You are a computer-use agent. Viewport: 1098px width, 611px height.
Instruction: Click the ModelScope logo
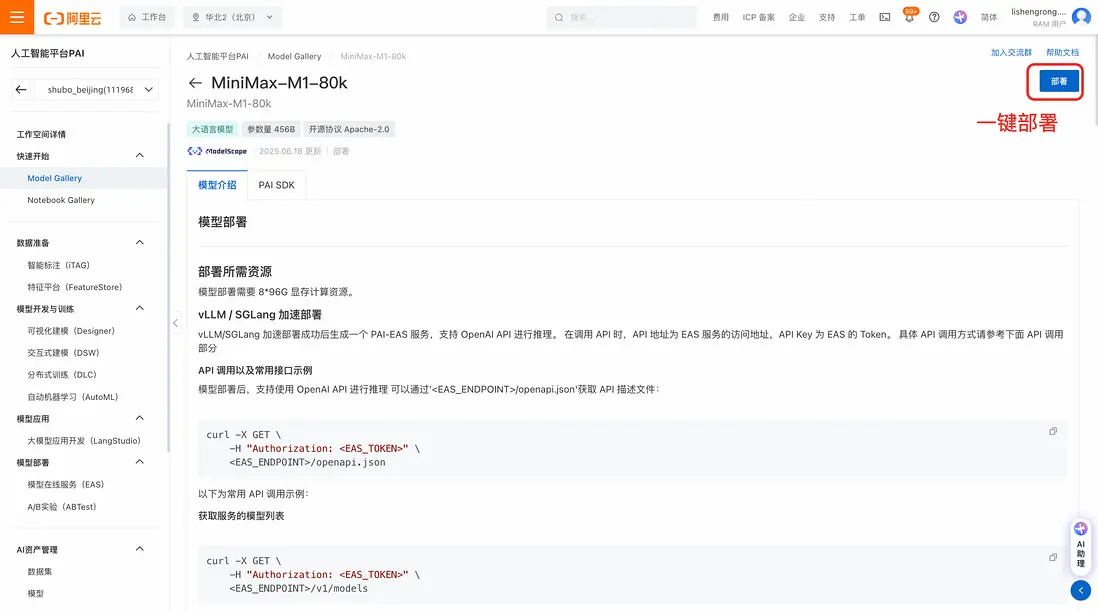click(217, 151)
